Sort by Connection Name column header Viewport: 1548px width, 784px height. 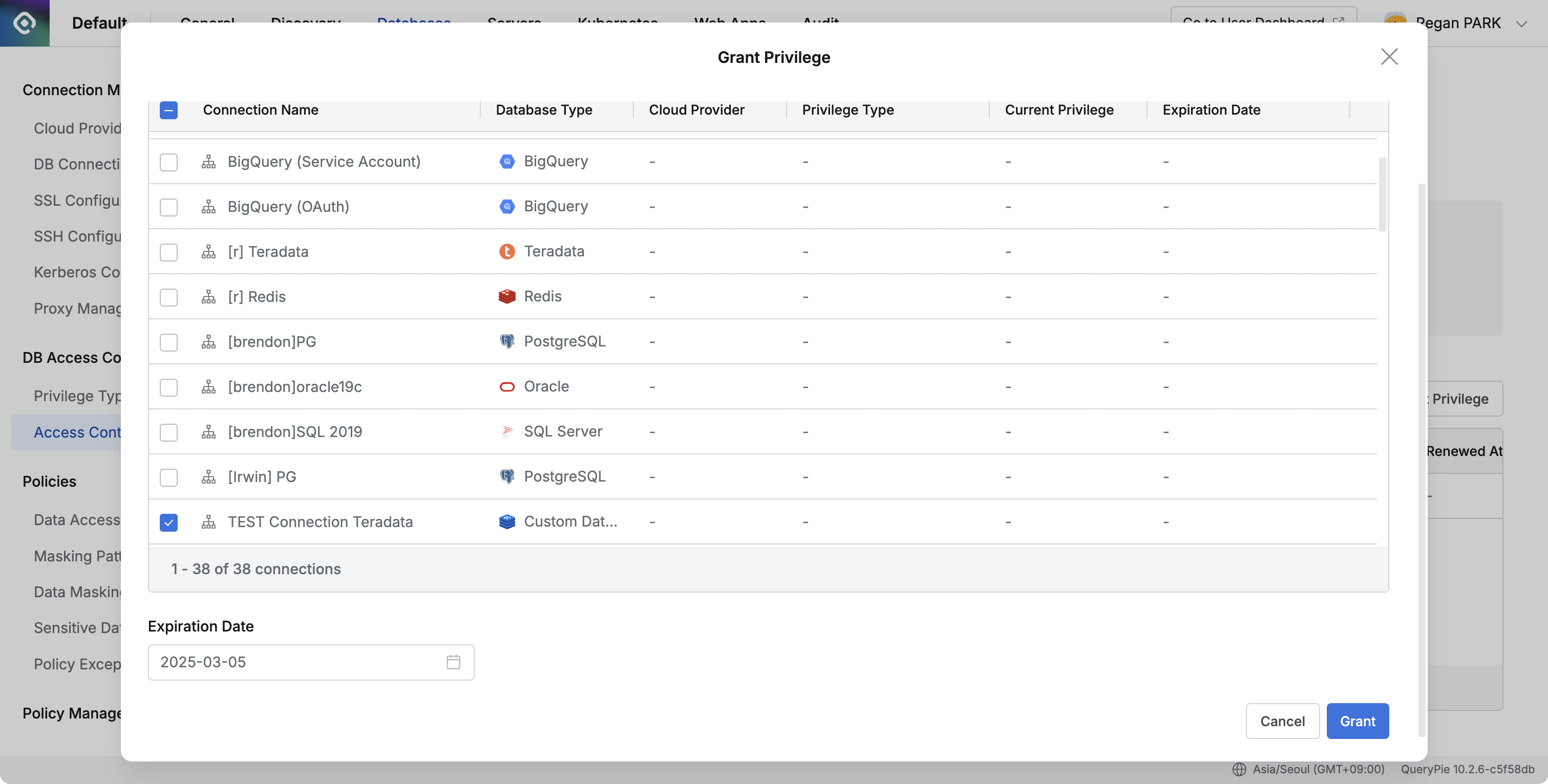261,110
